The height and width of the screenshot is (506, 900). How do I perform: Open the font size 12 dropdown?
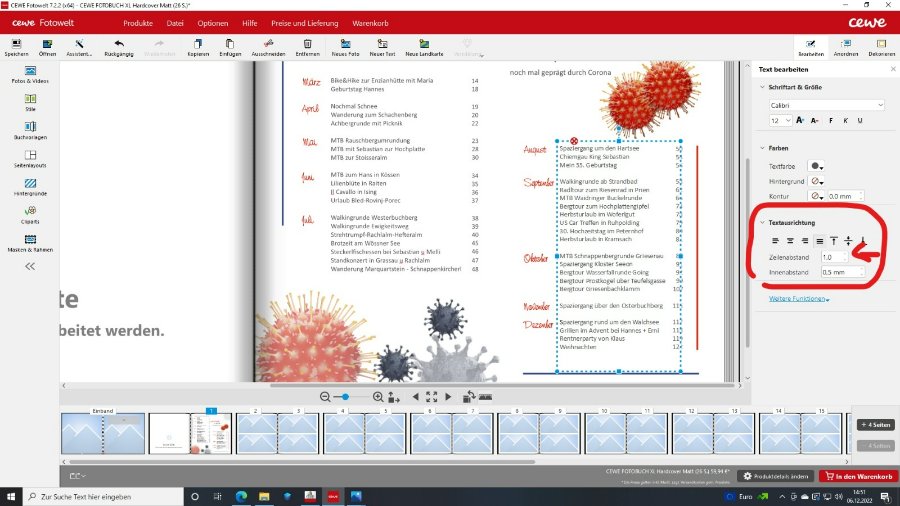point(780,120)
